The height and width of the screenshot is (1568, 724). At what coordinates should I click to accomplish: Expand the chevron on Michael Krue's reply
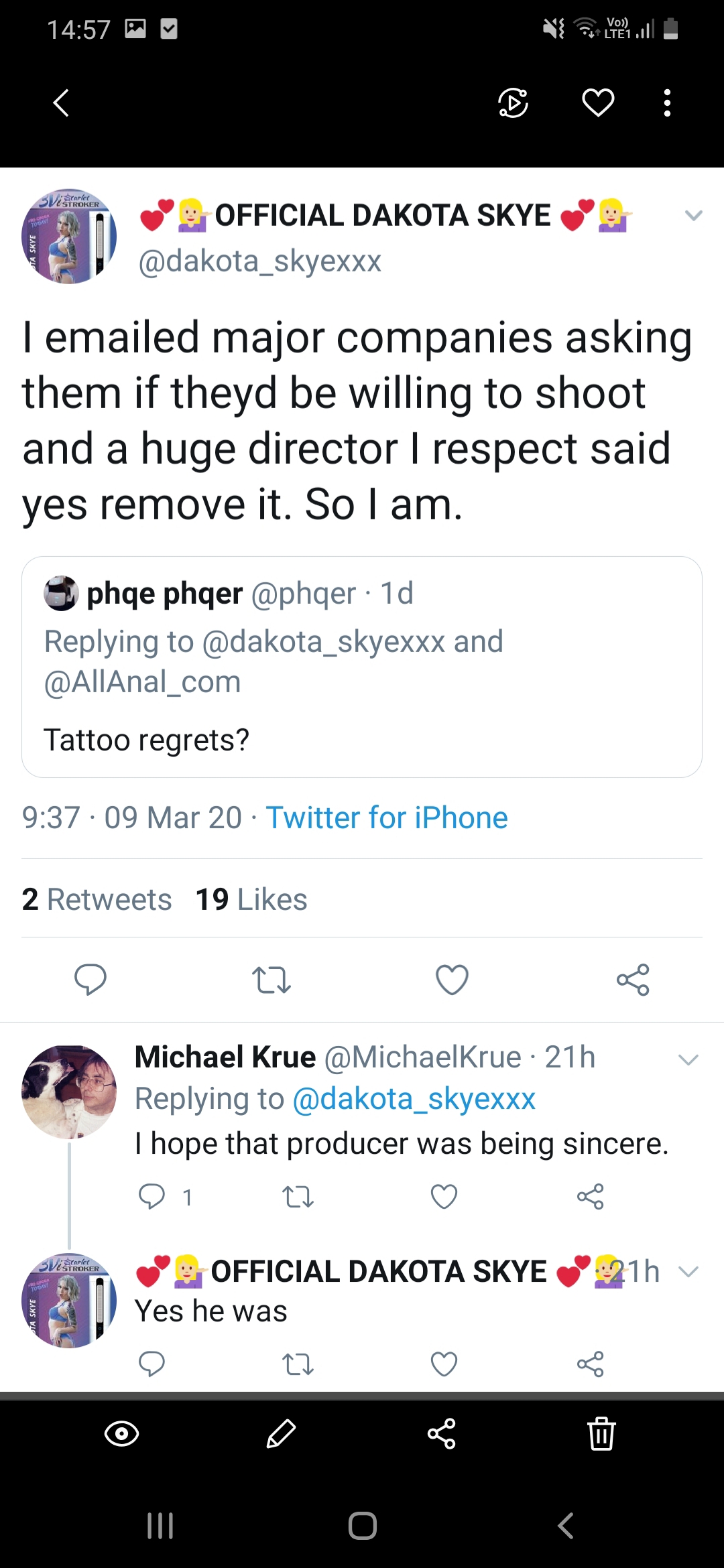click(x=688, y=1060)
